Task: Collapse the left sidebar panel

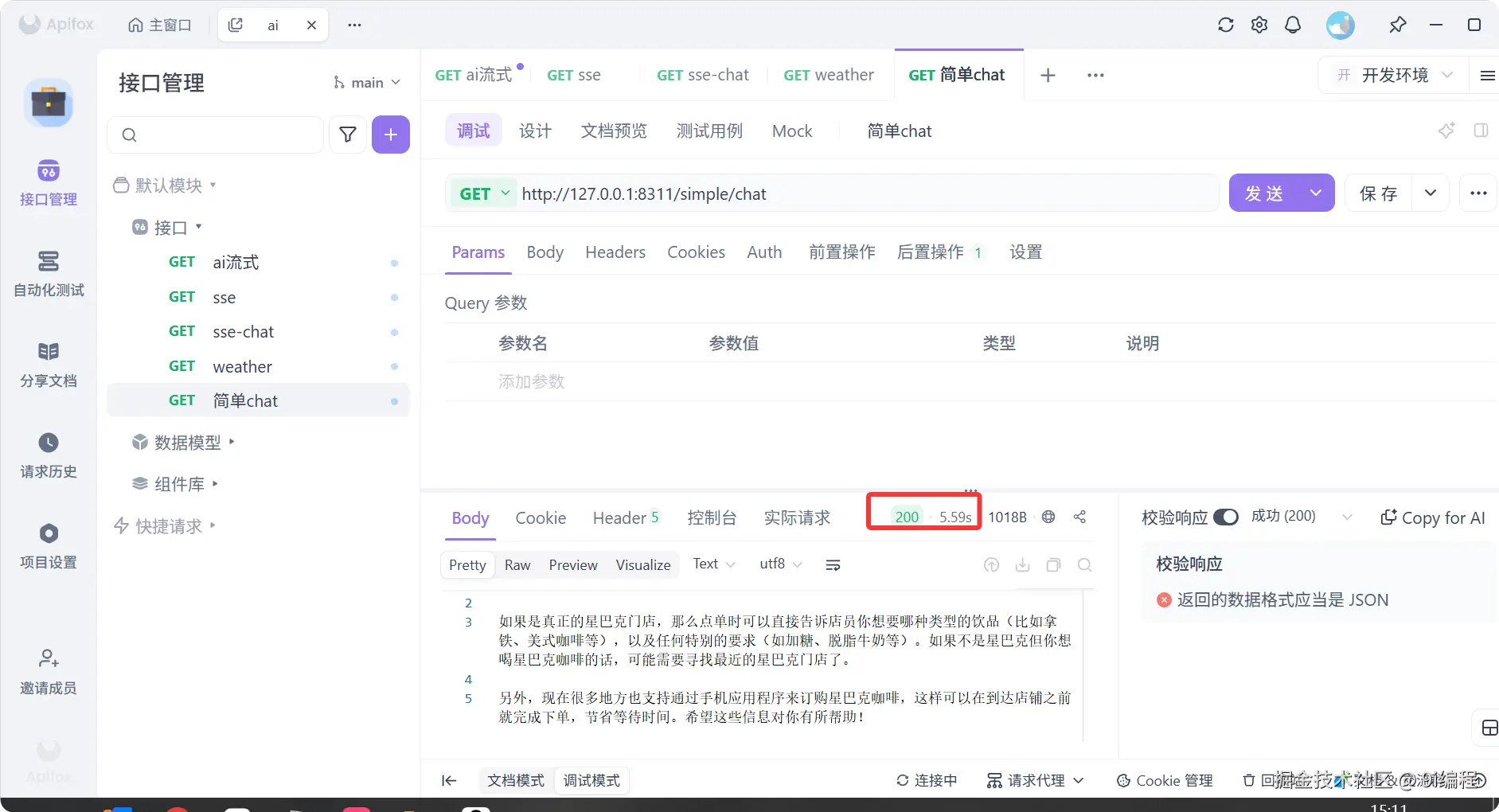Action: 449,781
